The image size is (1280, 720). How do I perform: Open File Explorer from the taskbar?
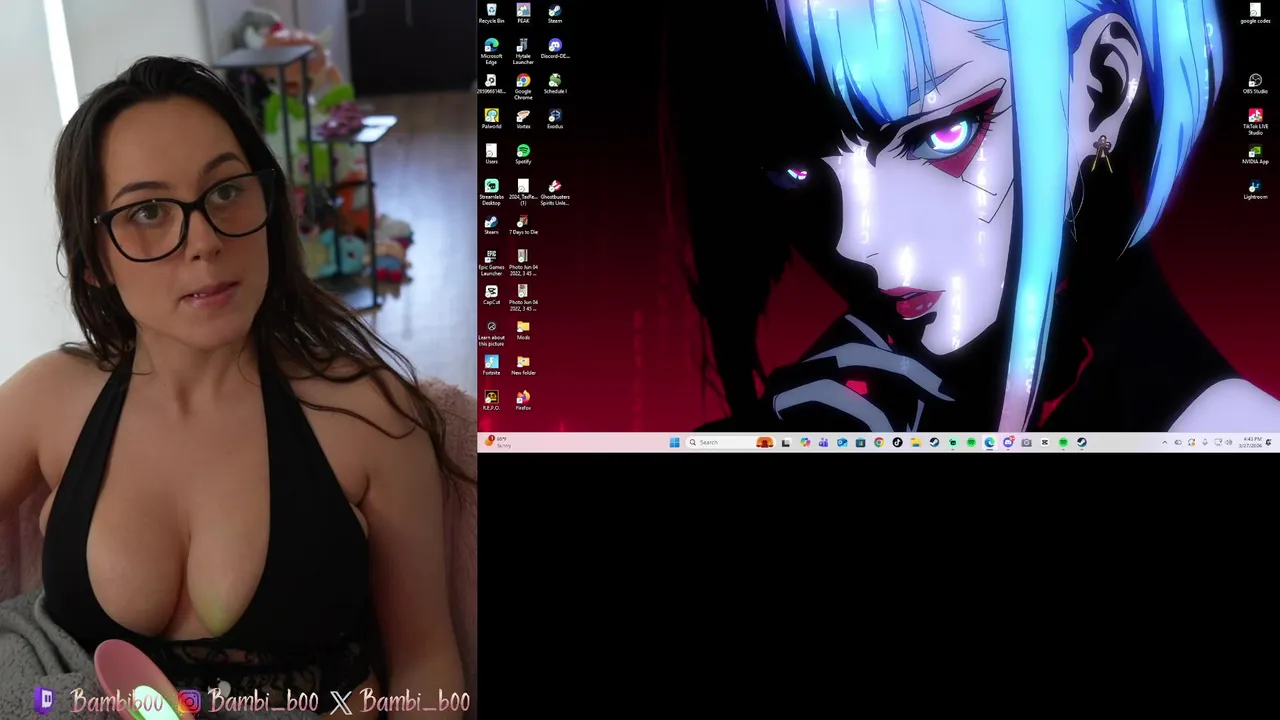click(x=915, y=442)
